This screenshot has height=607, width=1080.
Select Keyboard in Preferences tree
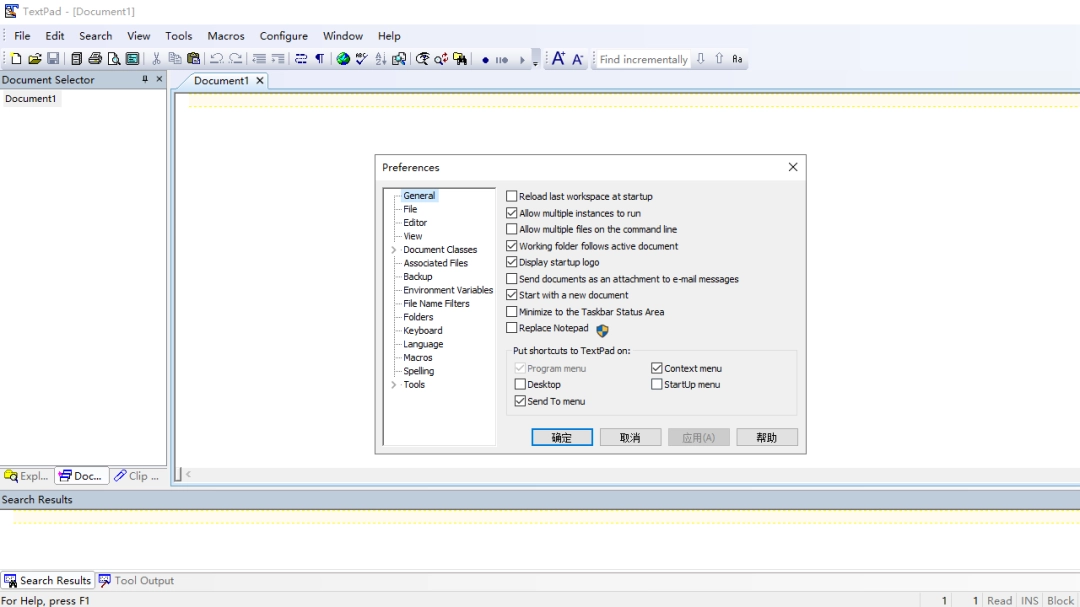[422, 331]
